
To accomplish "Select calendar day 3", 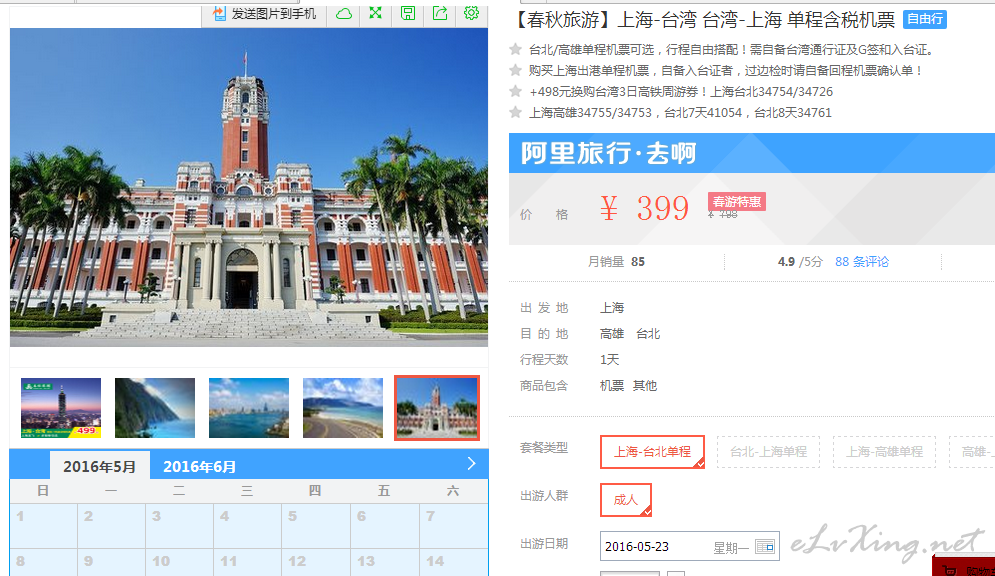I will pos(180,526).
